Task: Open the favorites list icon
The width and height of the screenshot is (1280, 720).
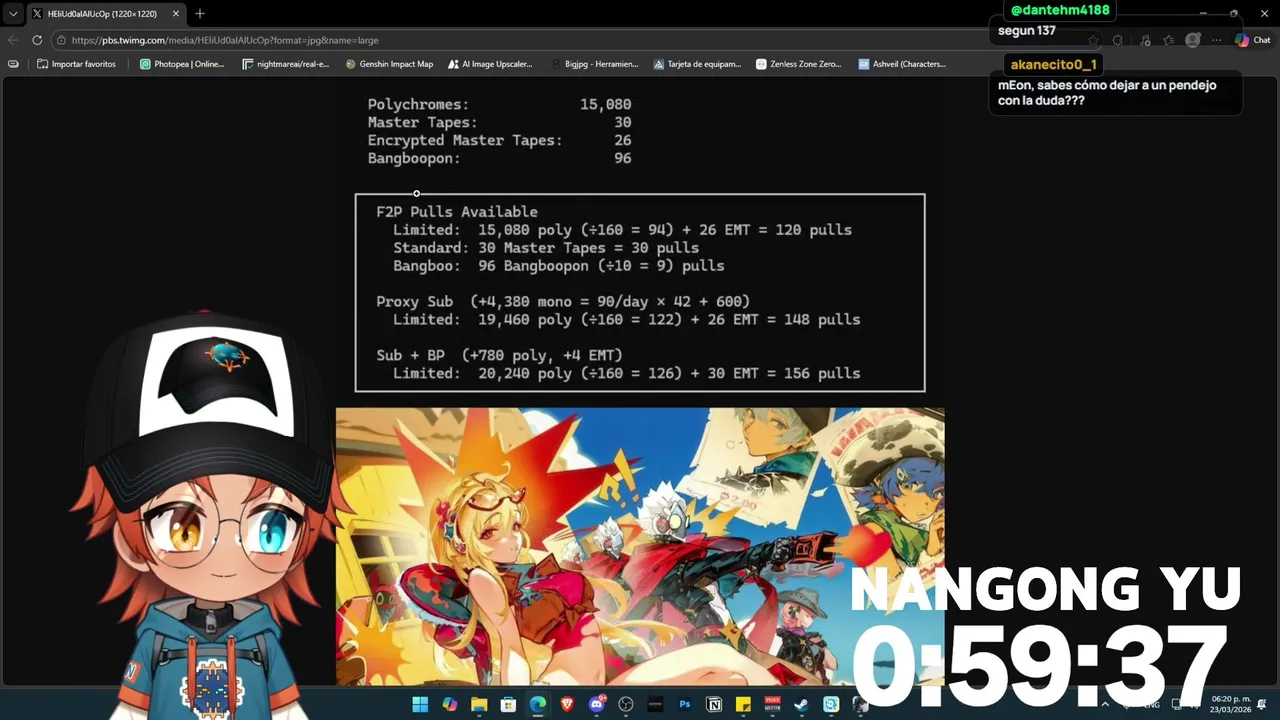Action: click(x=1168, y=40)
